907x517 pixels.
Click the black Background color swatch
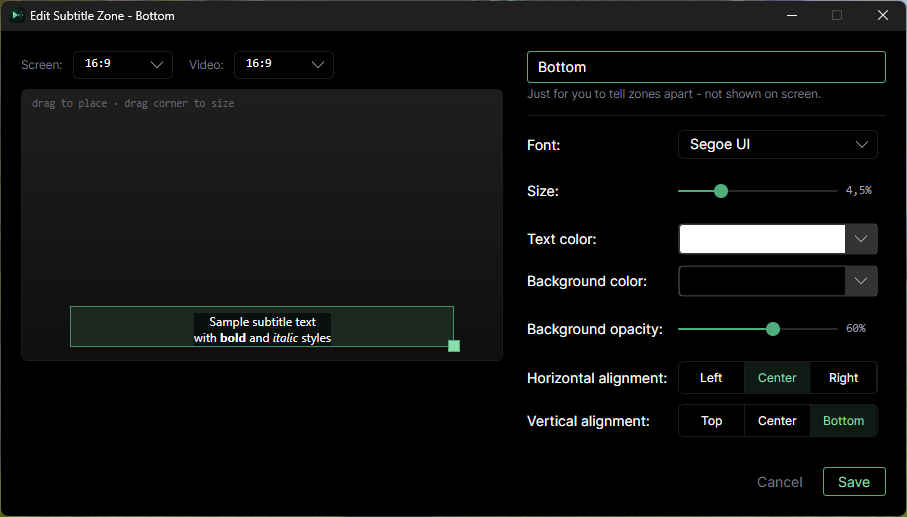(x=762, y=281)
